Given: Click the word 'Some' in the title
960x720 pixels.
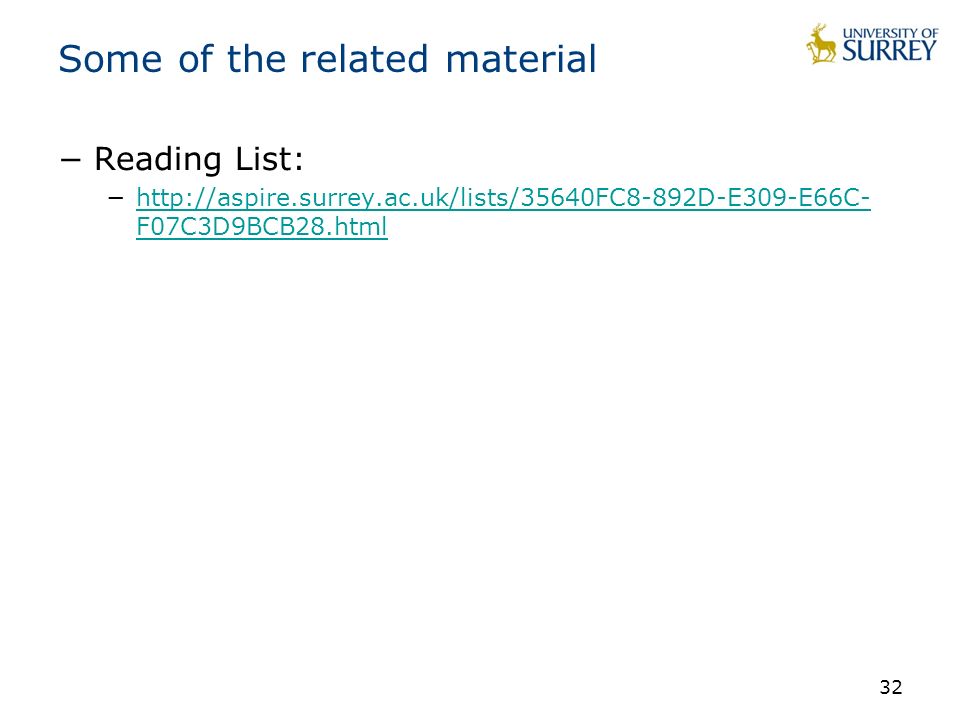Looking at the screenshot, I should [110, 59].
